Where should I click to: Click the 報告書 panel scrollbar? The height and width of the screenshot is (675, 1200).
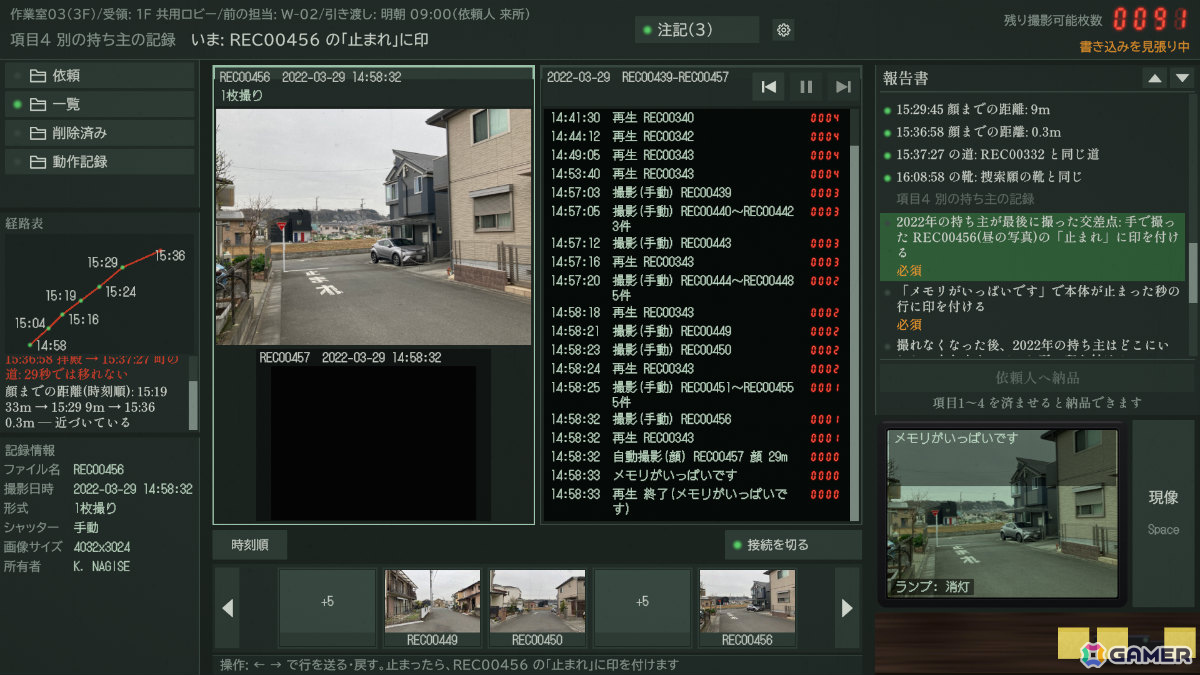pyautogui.click(x=1191, y=272)
